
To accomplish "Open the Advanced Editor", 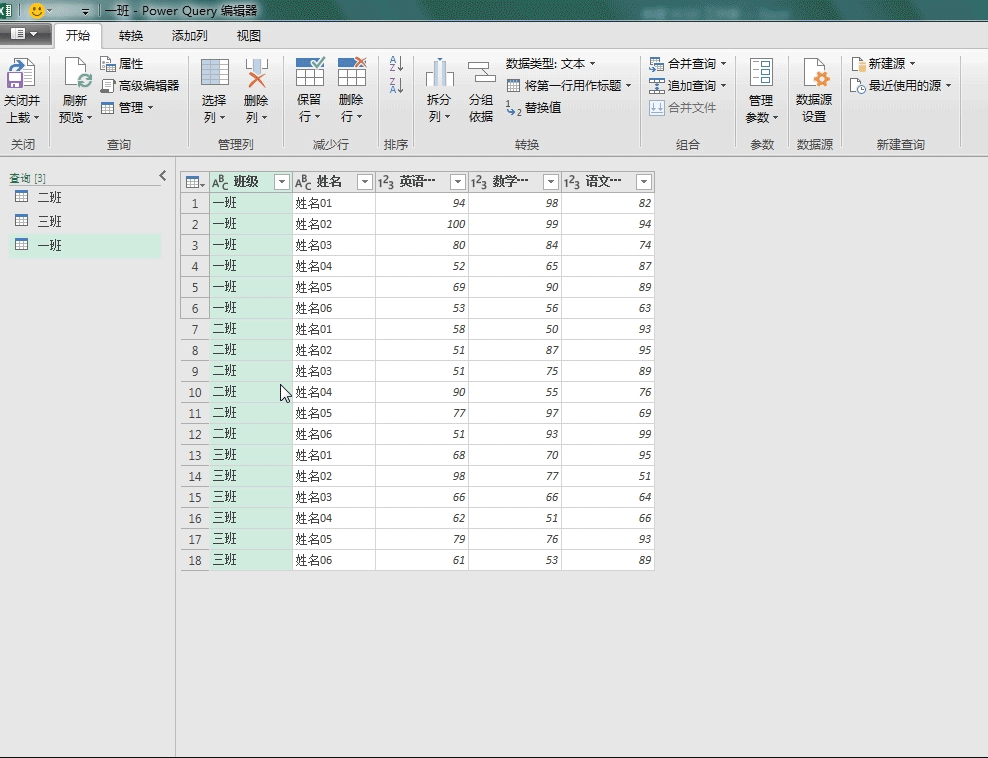I will click(x=140, y=86).
